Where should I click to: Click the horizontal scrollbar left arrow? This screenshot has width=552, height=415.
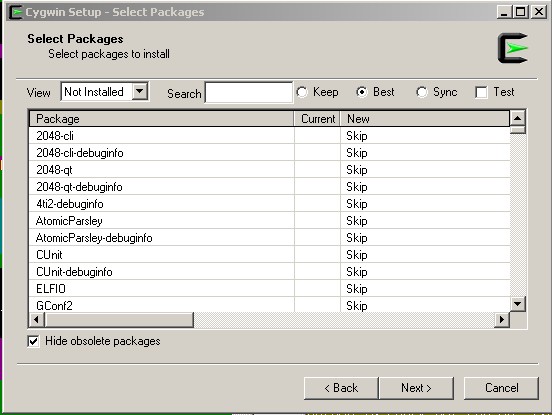click(37, 320)
